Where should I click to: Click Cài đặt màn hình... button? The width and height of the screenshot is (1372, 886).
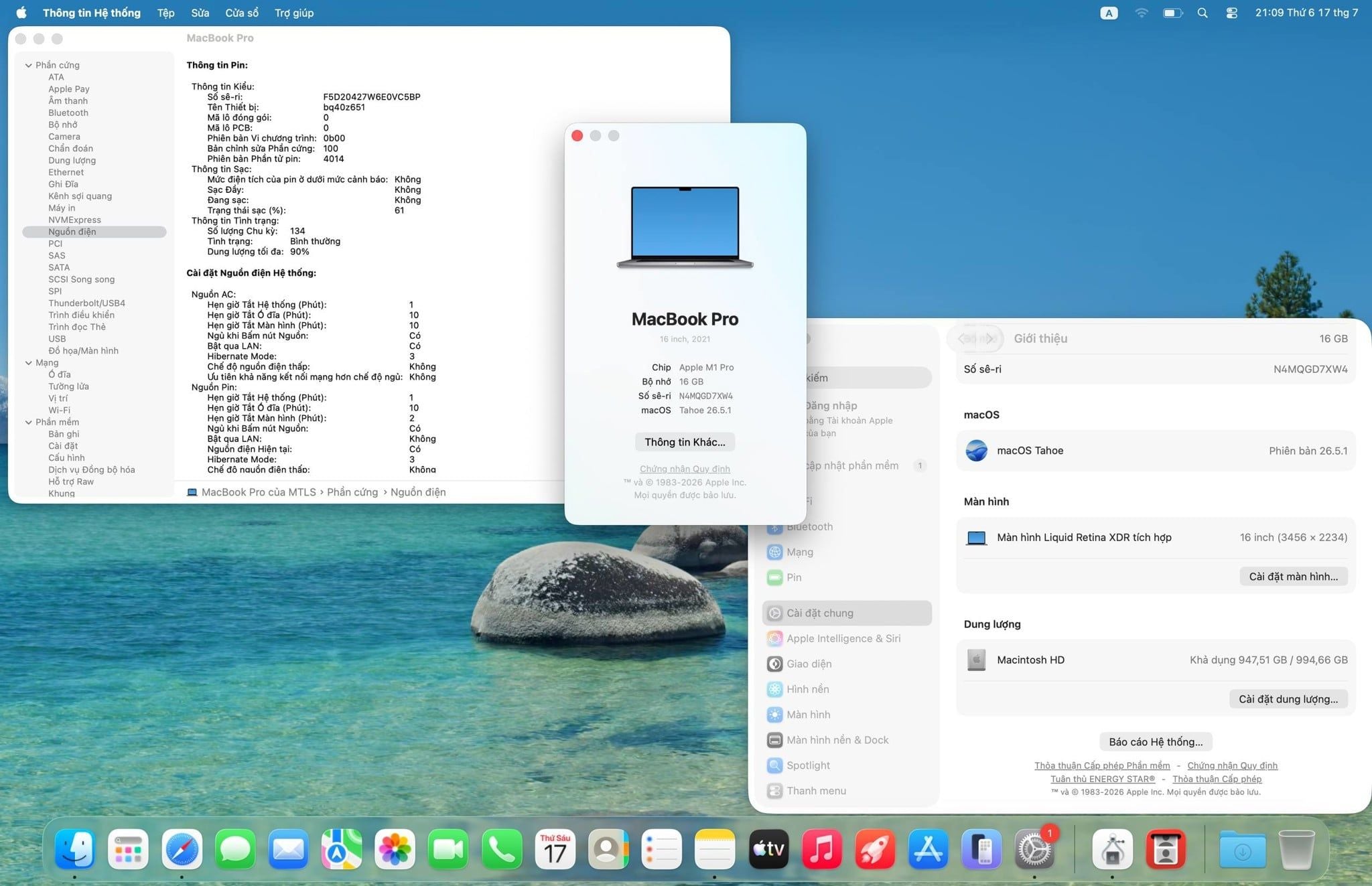tap(1294, 577)
